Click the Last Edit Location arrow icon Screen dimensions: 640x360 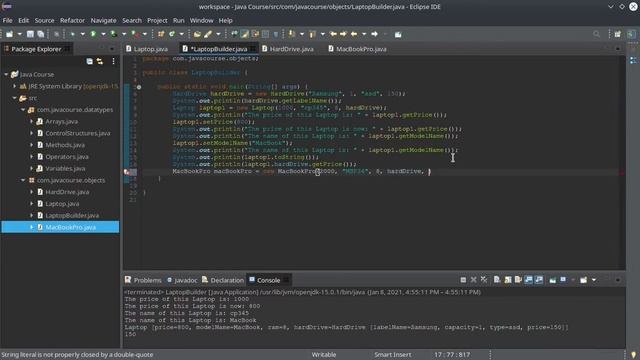333,34
